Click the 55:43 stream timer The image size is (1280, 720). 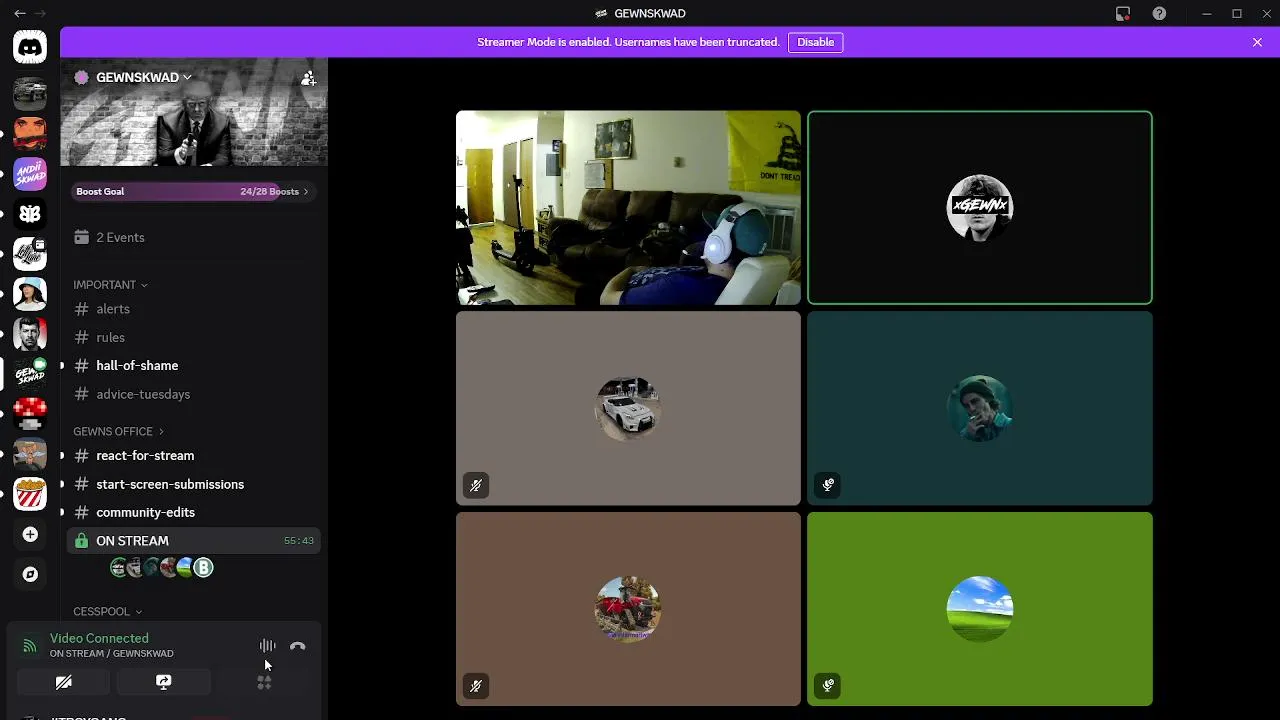299,540
